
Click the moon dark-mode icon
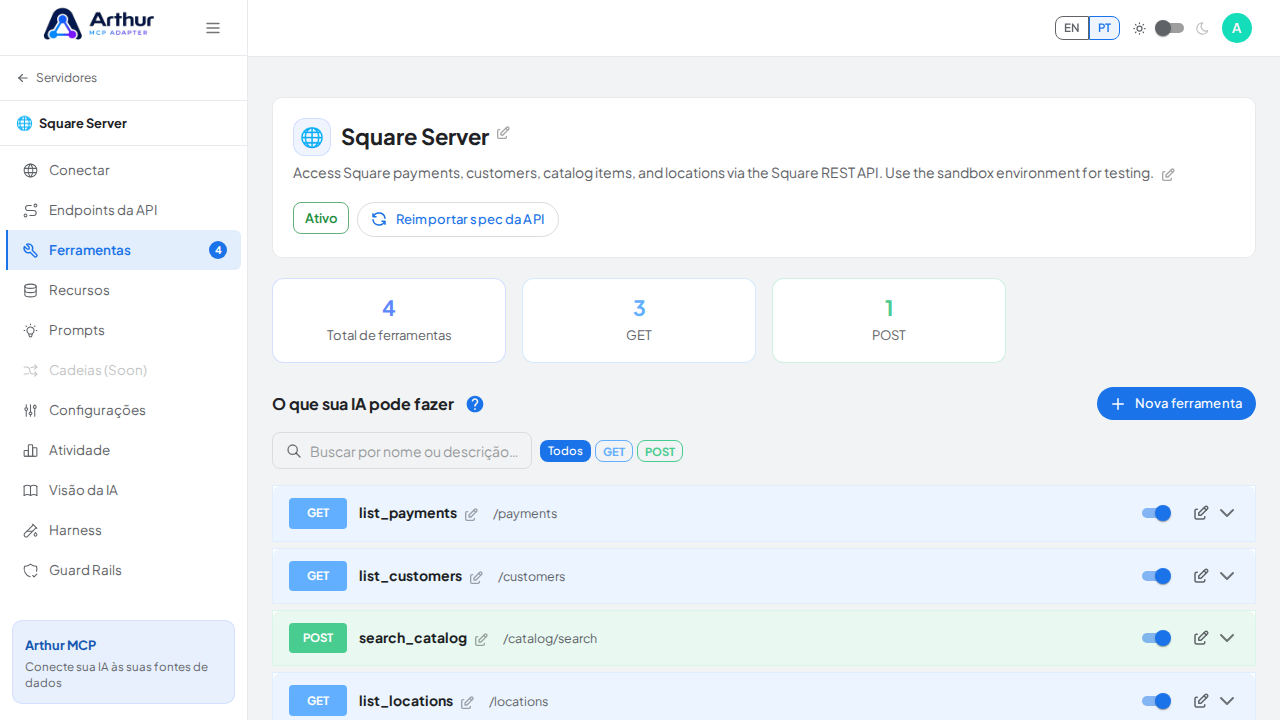tap(1202, 28)
